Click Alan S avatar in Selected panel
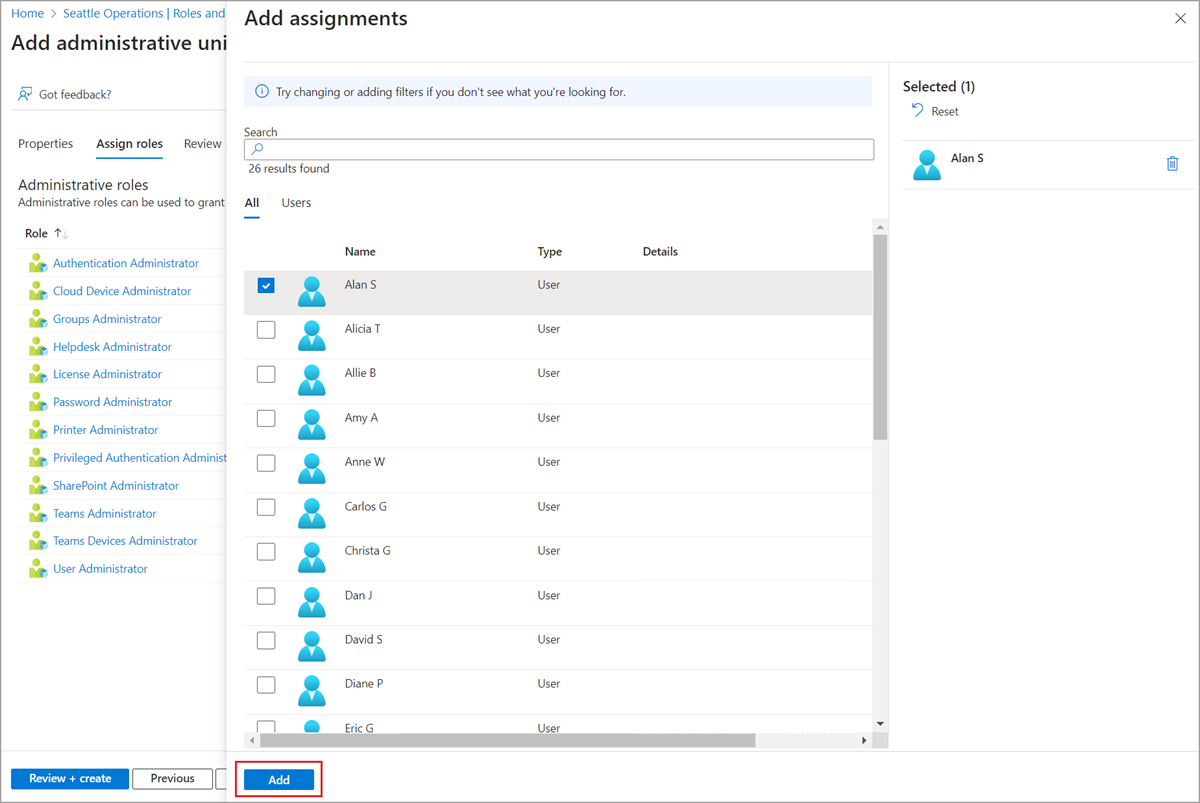Screen dimensions: 1200x803 [x=928, y=165]
